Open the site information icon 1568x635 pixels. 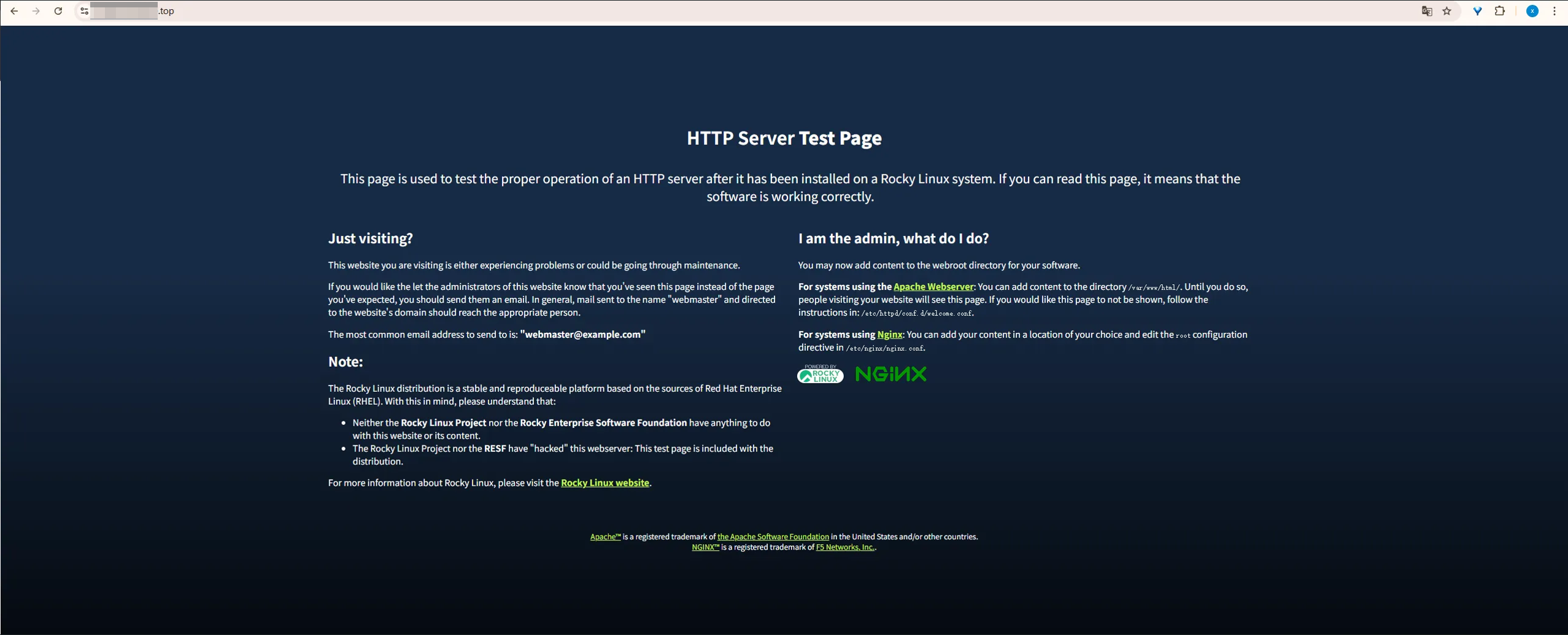[x=84, y=11]
